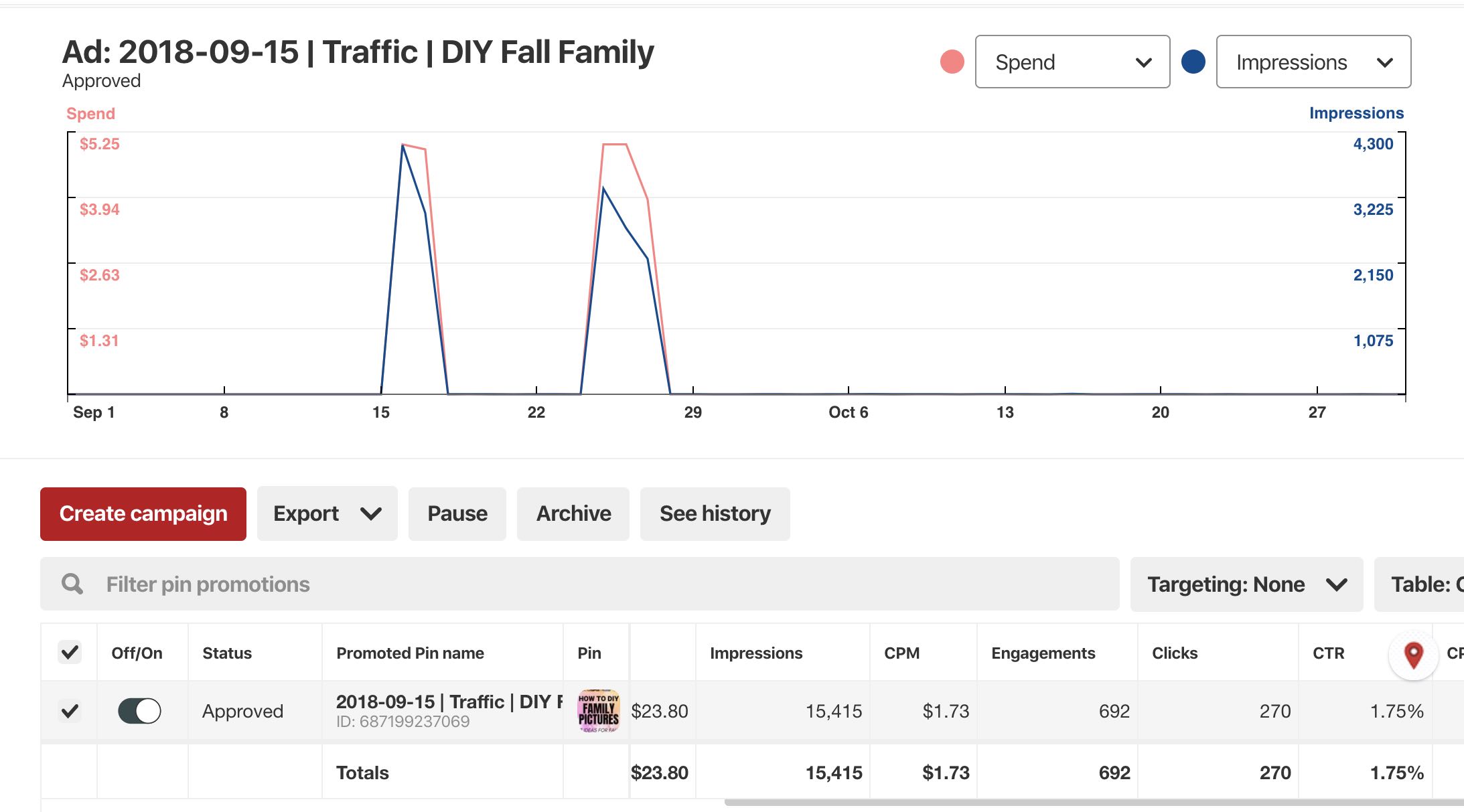Click the Create campaign button
1464x812 pixels.
pyautogui.click(x=143, y=514)
